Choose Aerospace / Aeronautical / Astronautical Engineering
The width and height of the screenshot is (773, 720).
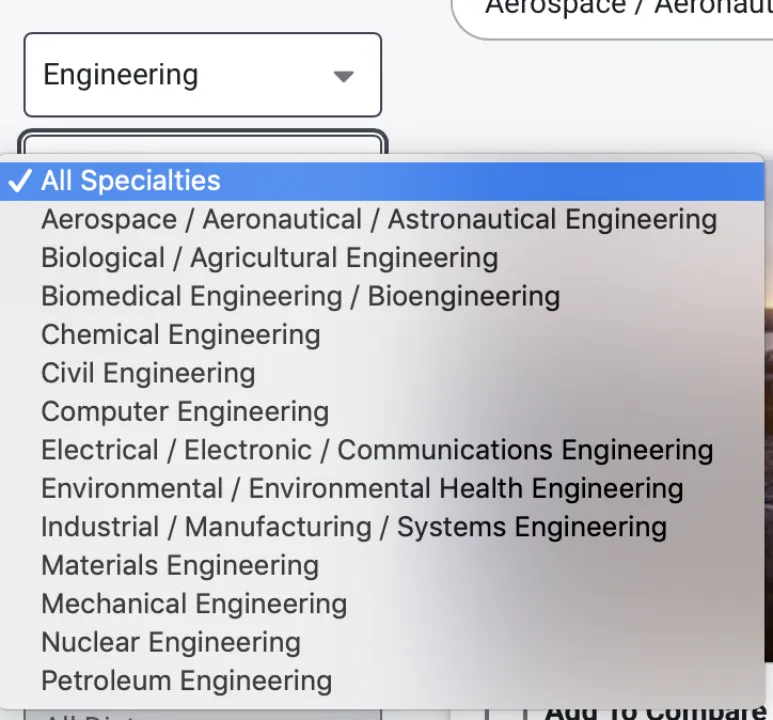click(382, 219)
